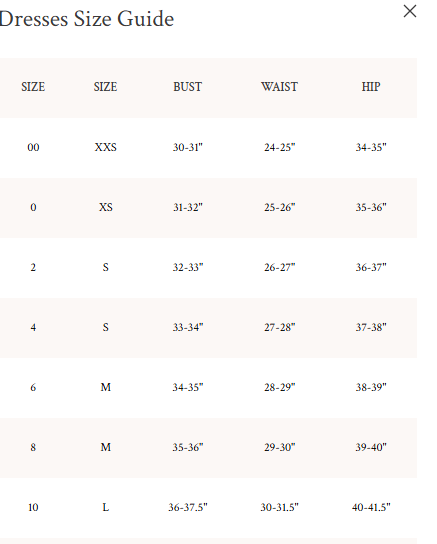This screenshot has width=437, height=544.
Task: Click the HIP column header
Action: pyautogui.click(x=371, y=87)
